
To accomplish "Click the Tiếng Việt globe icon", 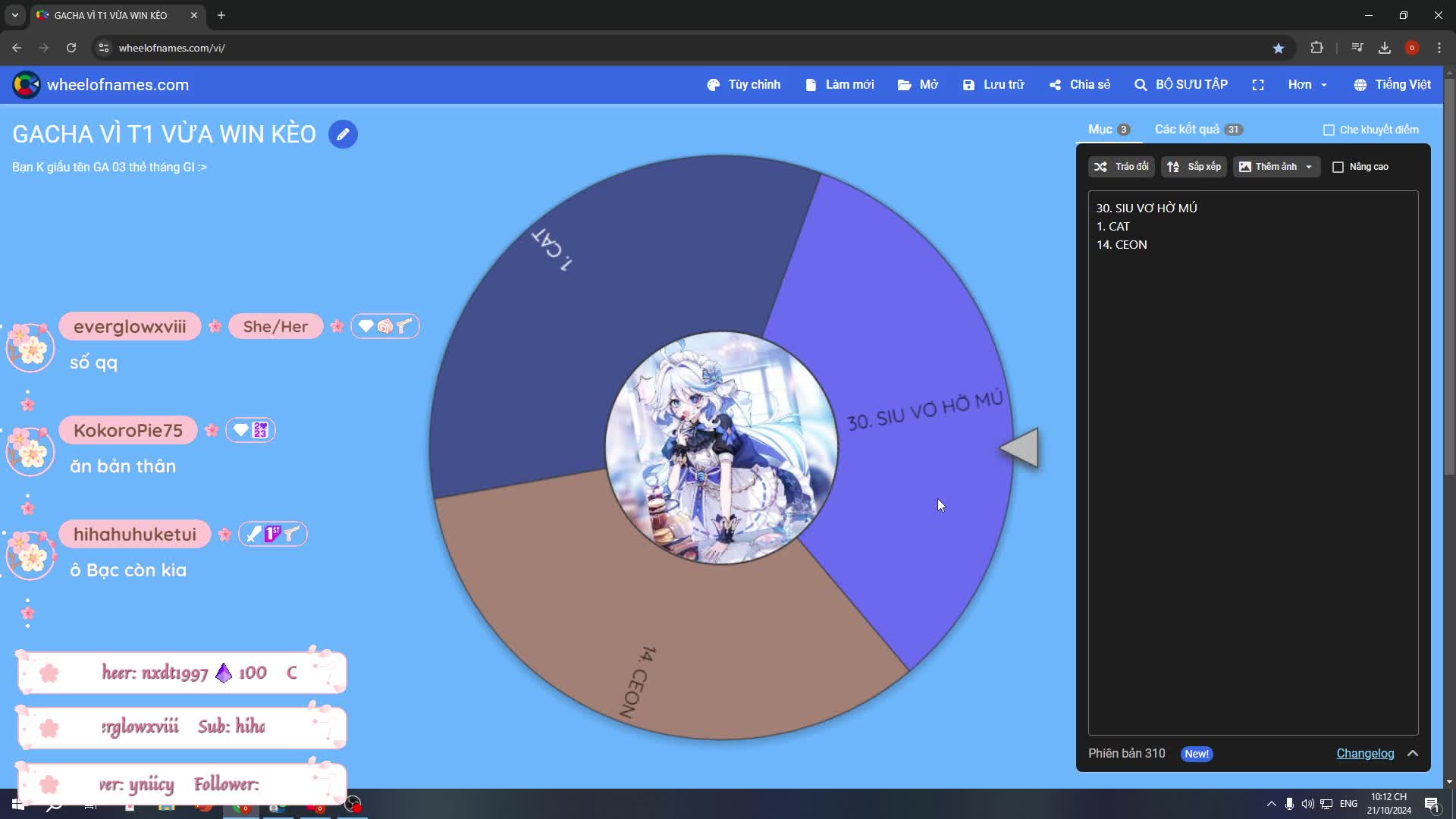I will point(1360,85).
